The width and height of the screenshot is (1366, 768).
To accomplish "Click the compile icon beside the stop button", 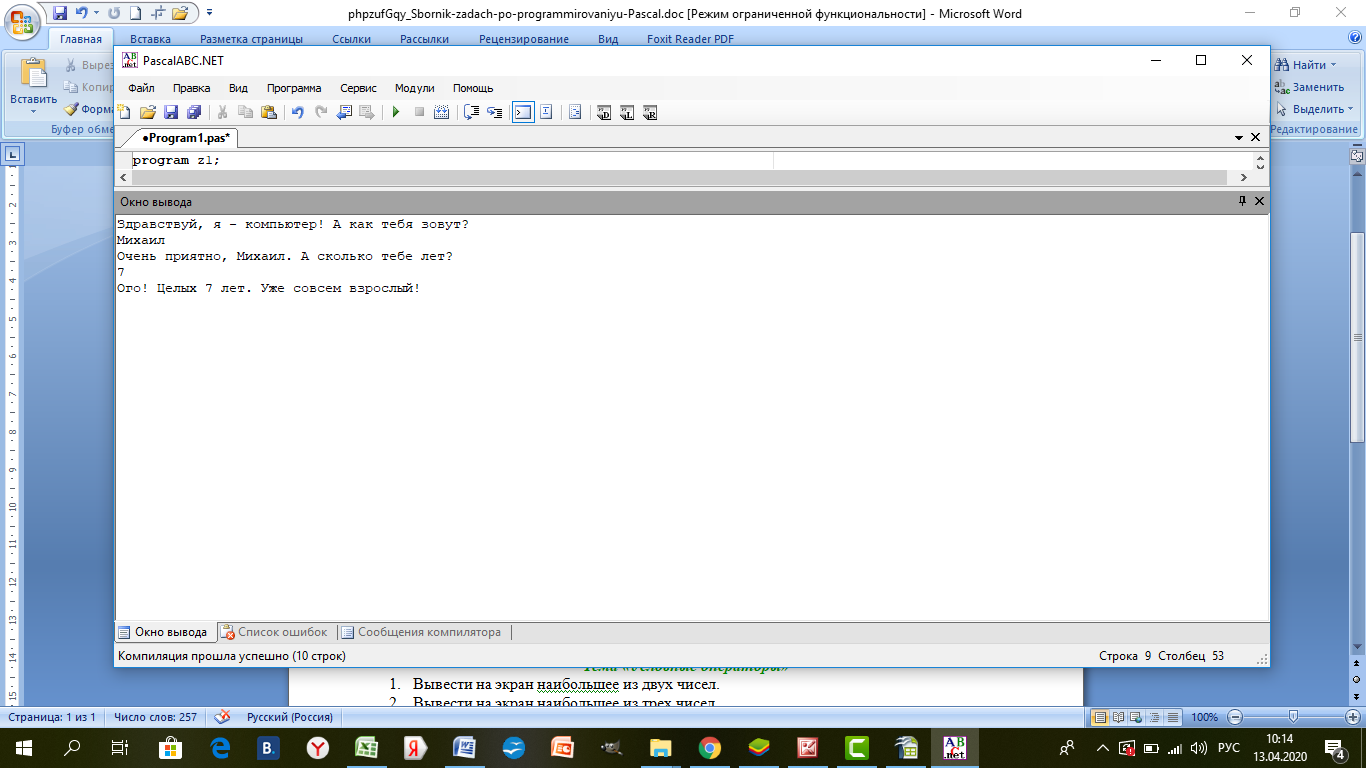I will tap(442, 112).
